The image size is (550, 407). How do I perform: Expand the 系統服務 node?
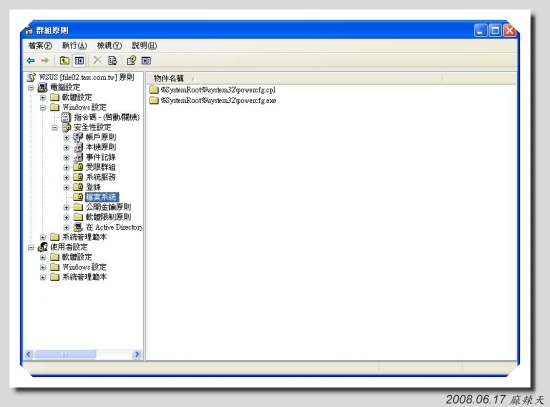click(x=66, y=177)
